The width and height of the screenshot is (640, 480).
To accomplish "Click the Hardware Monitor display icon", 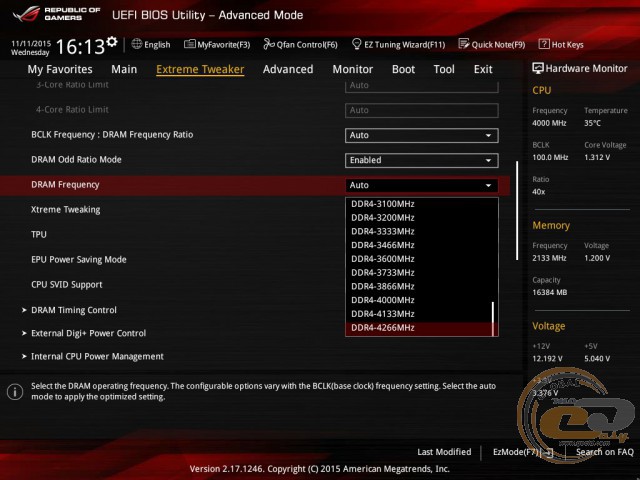I will [x=538, y=68].
